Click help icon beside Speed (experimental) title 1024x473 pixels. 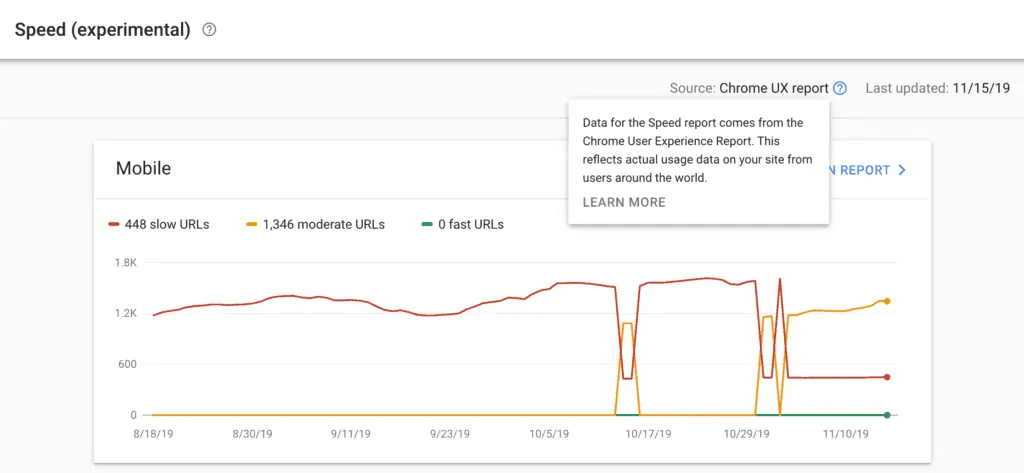coord(209,30)
